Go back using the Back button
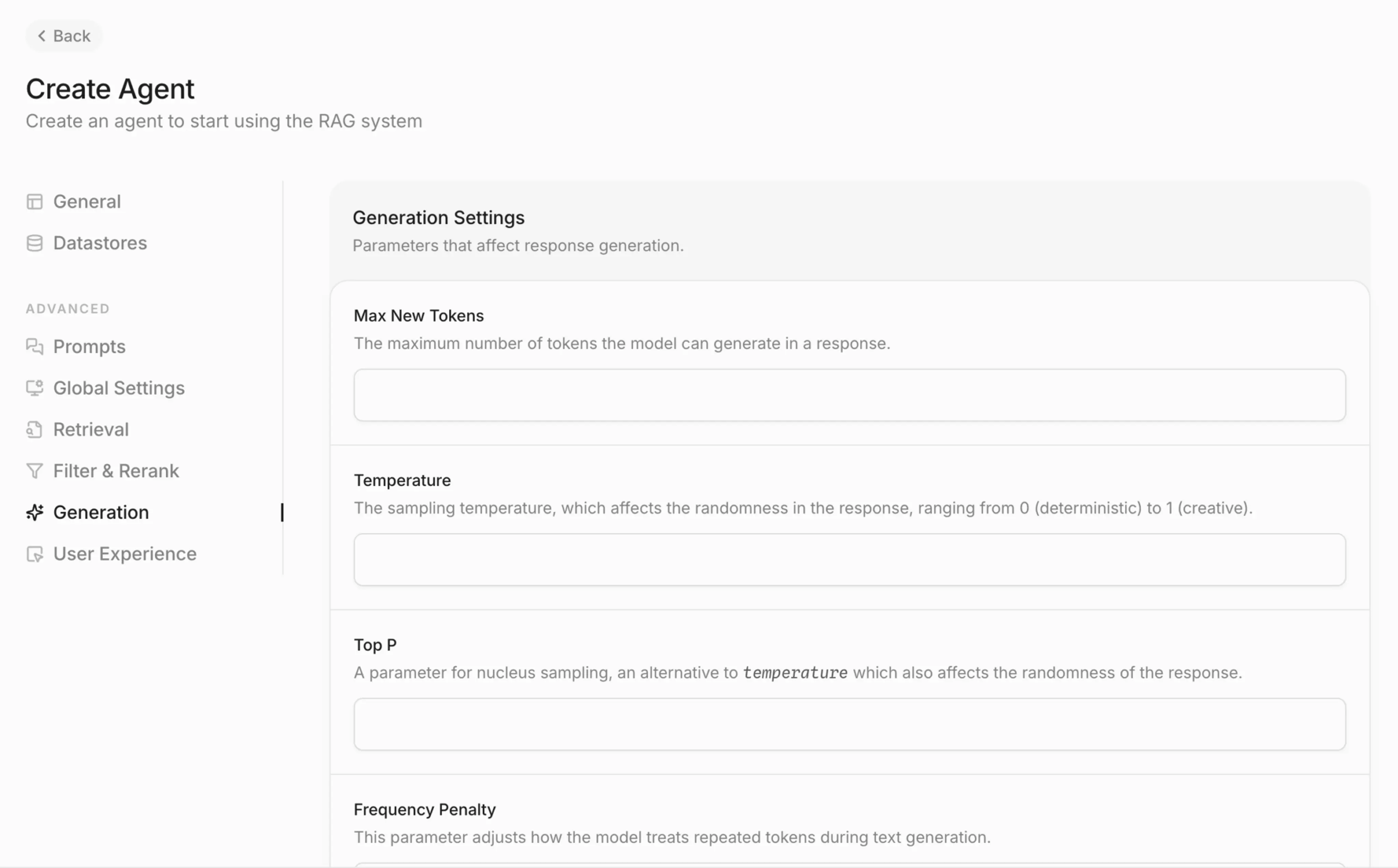This screenshot has width=1398, height=868. [64, 36]
